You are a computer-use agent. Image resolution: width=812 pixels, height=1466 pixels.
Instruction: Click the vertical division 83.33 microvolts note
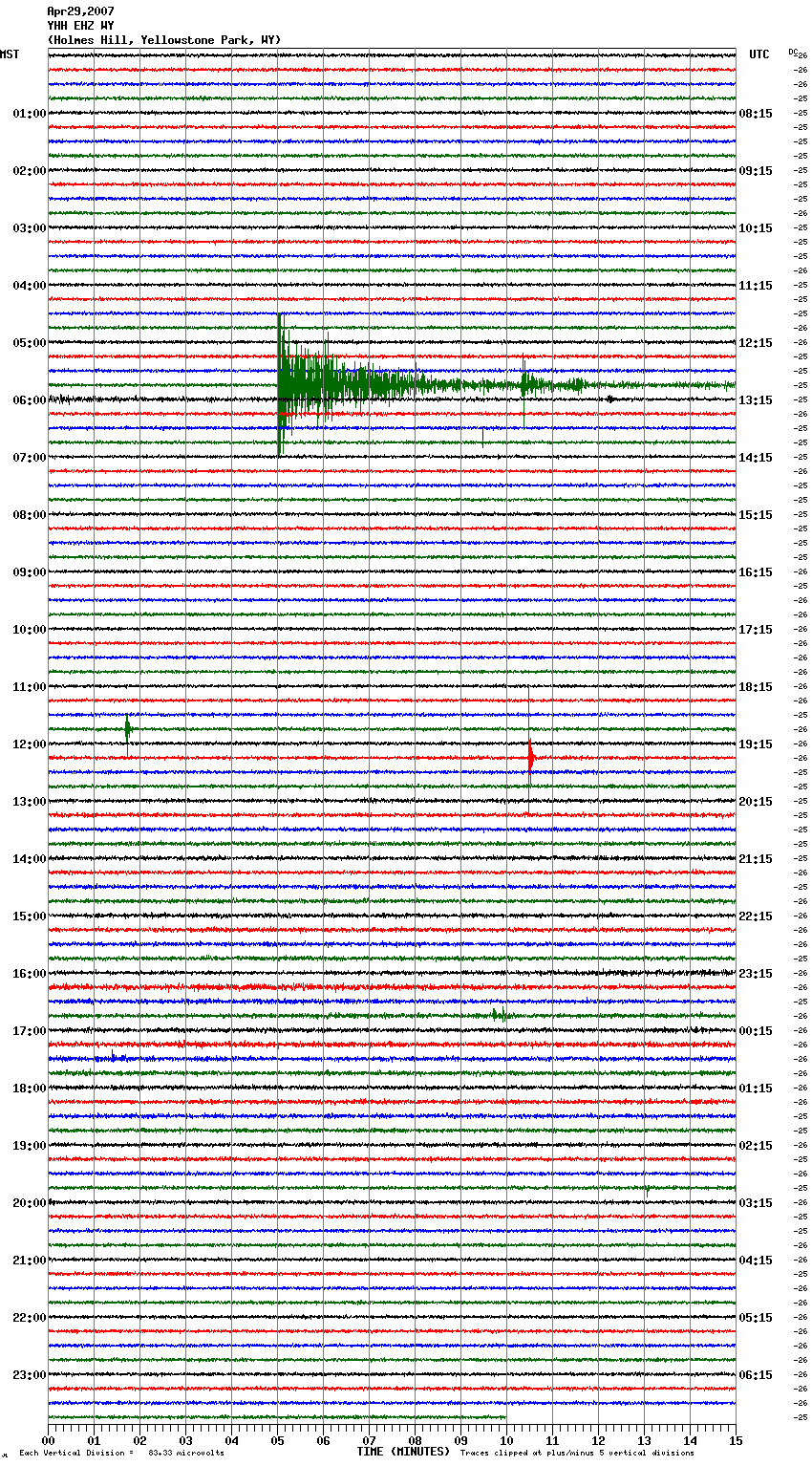[121, 1454]
